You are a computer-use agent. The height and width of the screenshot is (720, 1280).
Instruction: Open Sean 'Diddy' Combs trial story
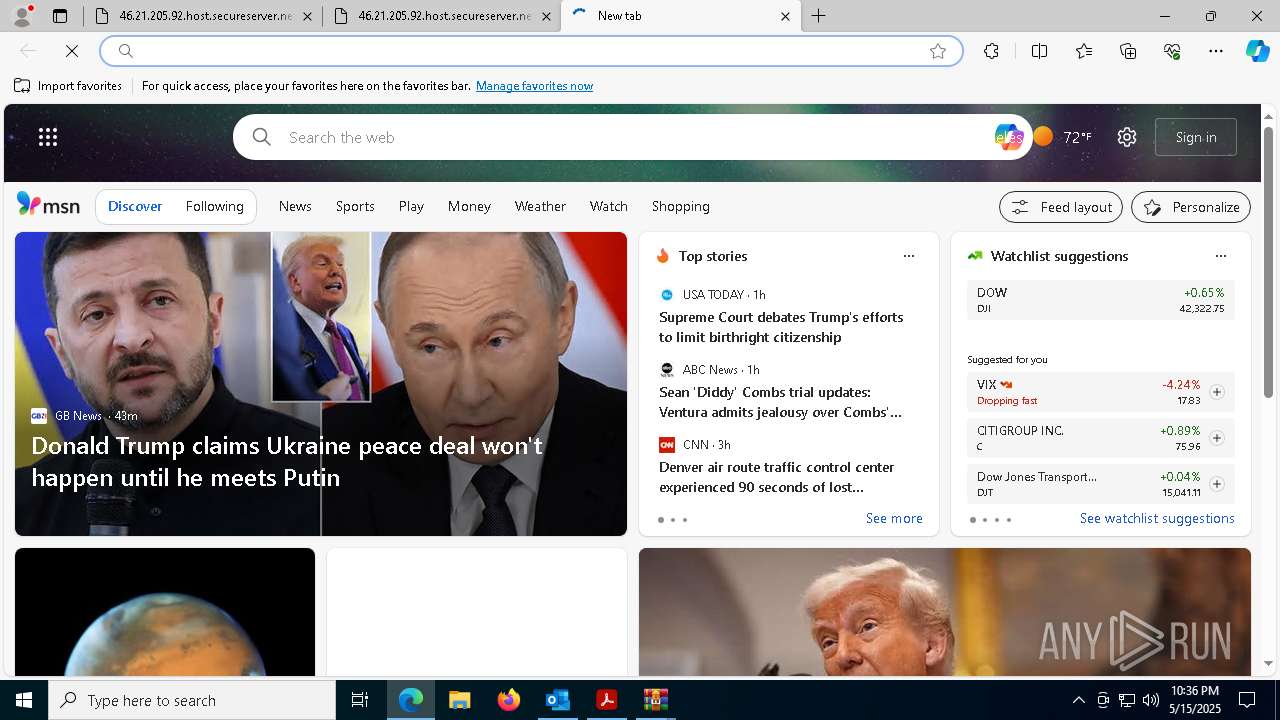tap(780, 402)
